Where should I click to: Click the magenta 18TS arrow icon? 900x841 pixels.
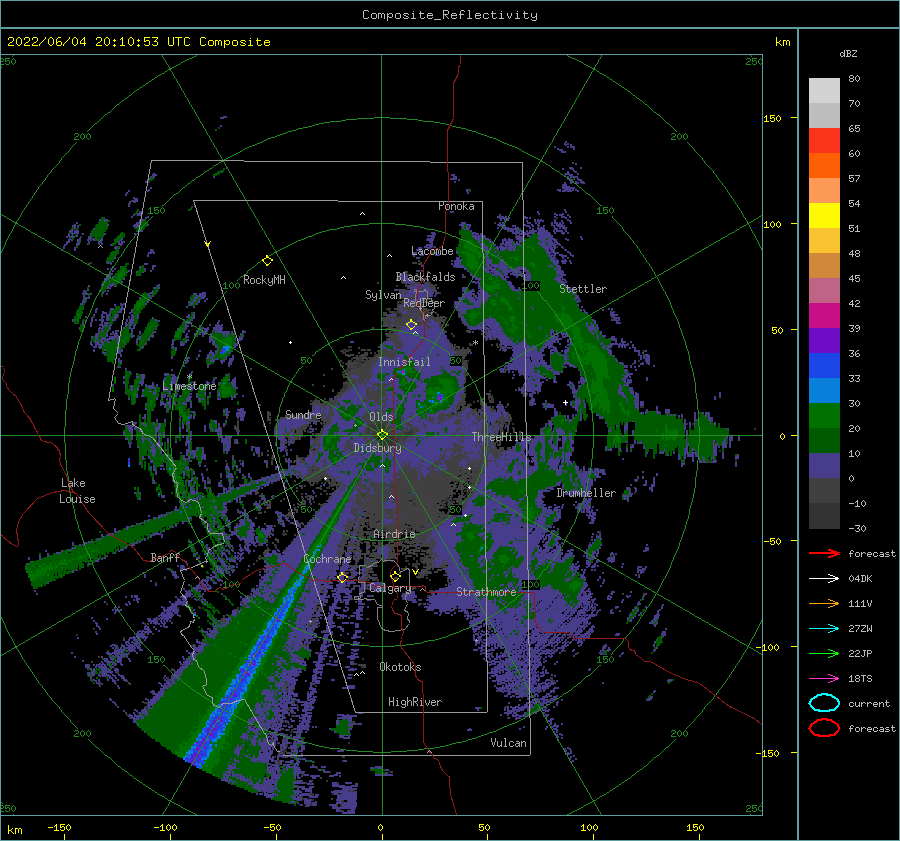pyautogui.click(x=824, y=679)
